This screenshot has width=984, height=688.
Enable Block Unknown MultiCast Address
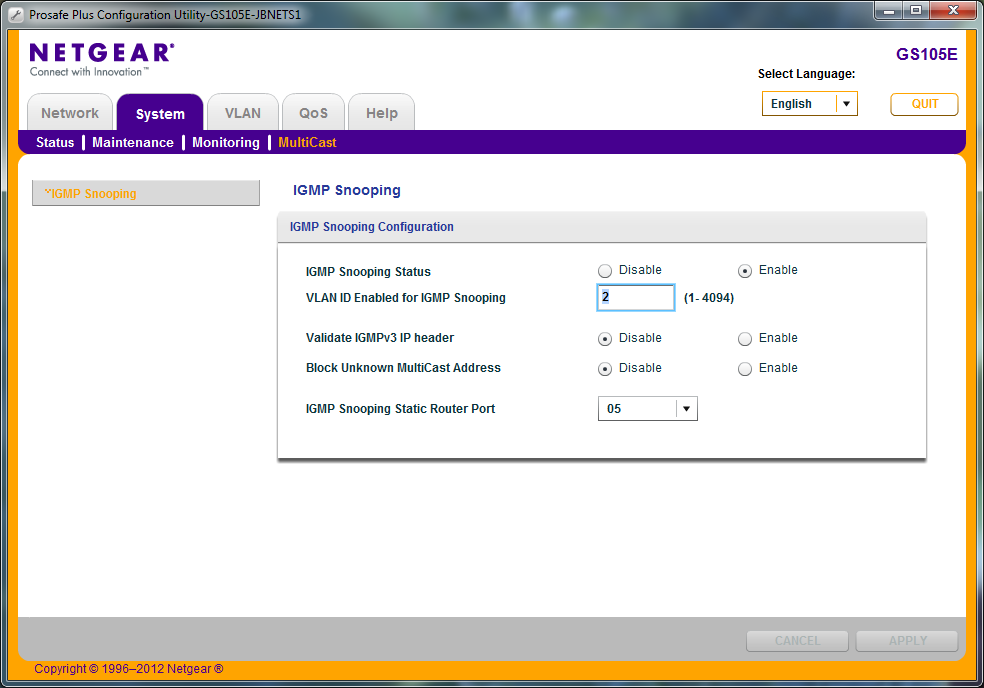coord(745,368)
